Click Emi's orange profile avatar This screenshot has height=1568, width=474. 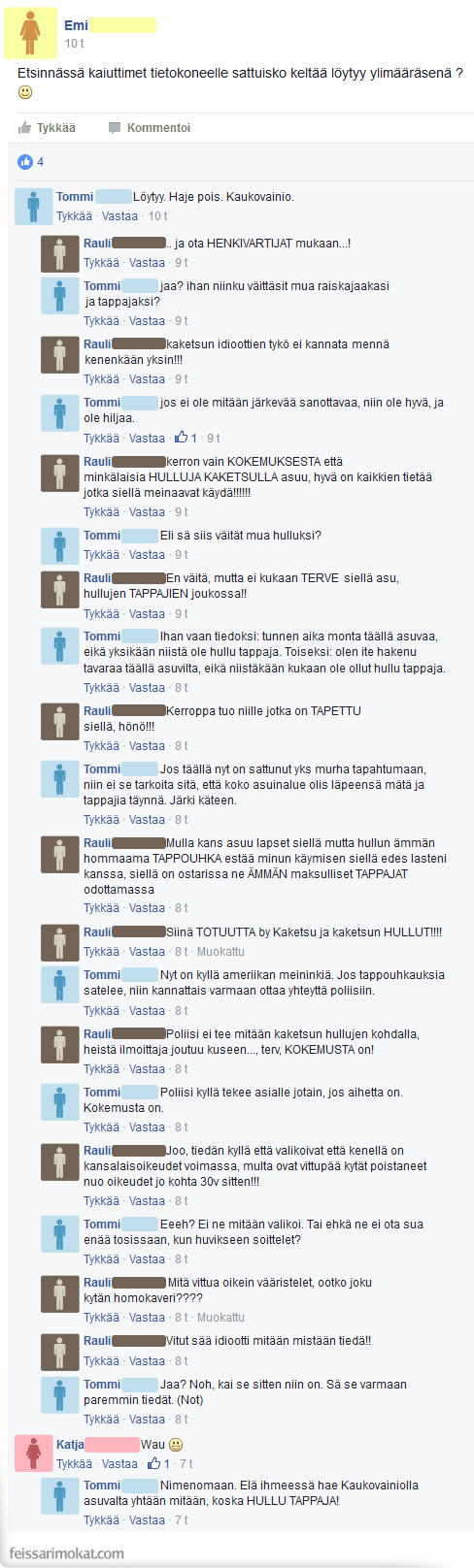pyautogui.click(x=31, y=33)
